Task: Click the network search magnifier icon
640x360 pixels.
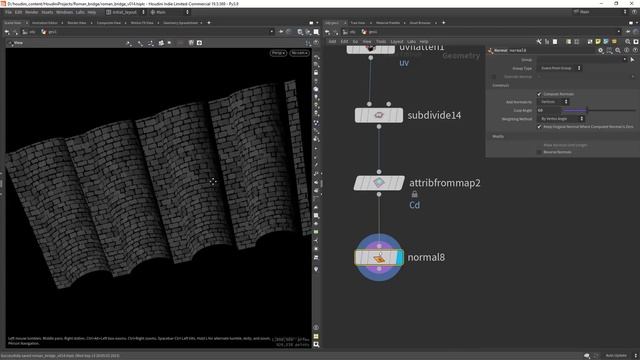Action: (628, 42)
